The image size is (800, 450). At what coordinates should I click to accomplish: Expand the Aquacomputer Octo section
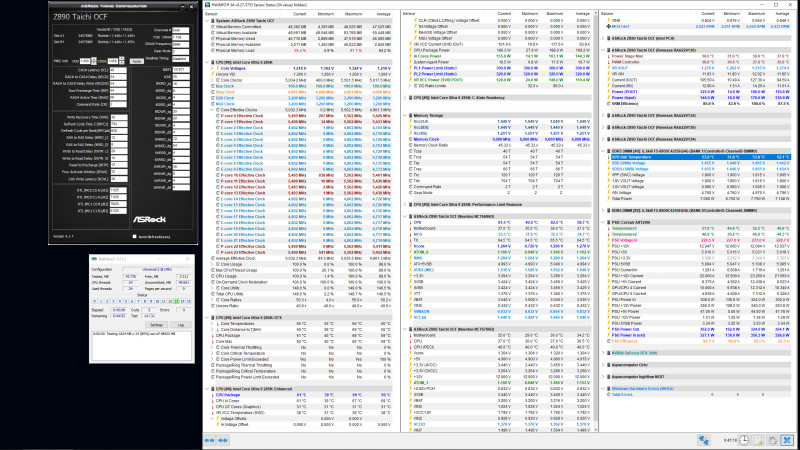coord(603,365)
